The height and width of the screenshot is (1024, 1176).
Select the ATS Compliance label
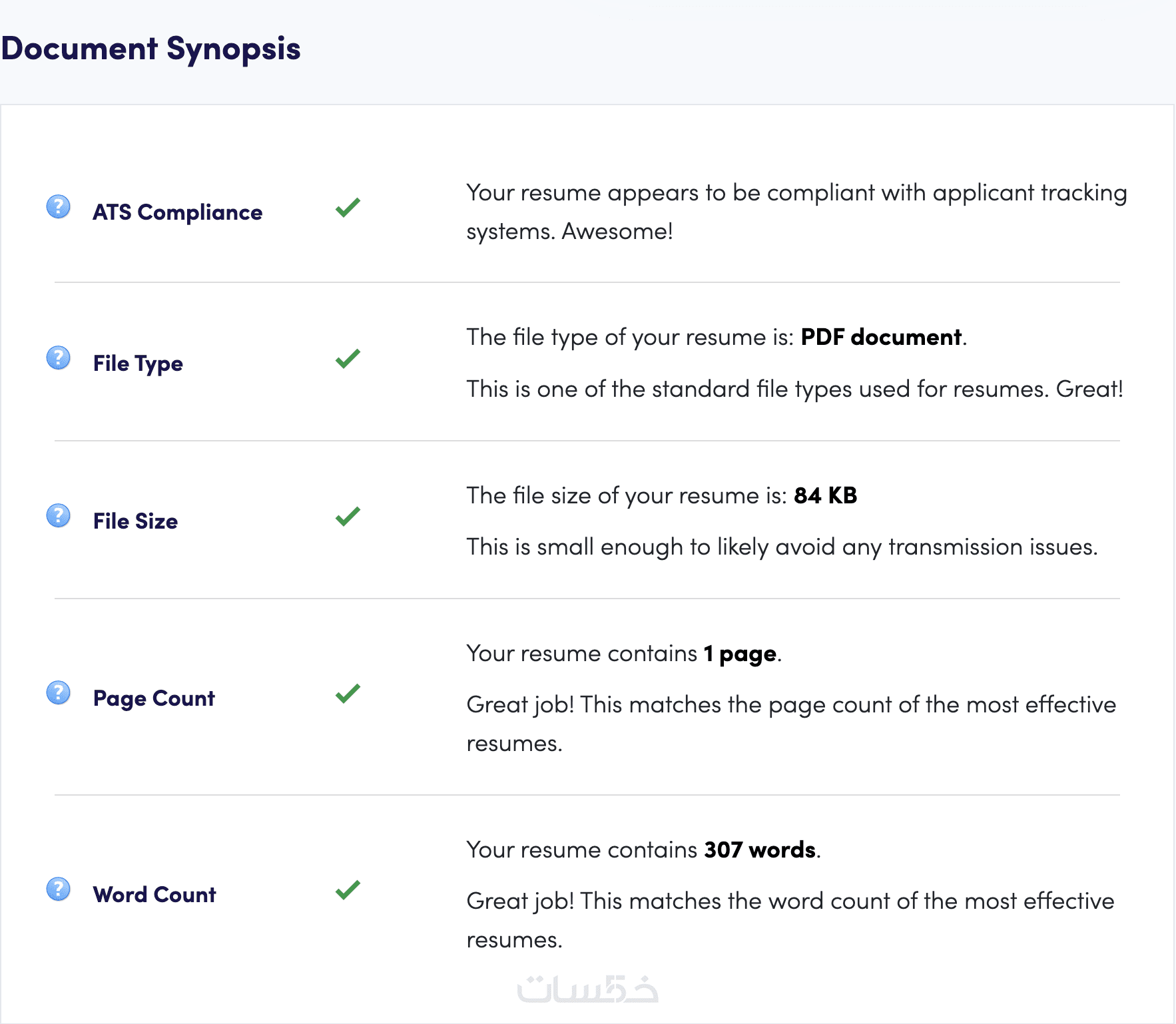(x=177, y=212)
